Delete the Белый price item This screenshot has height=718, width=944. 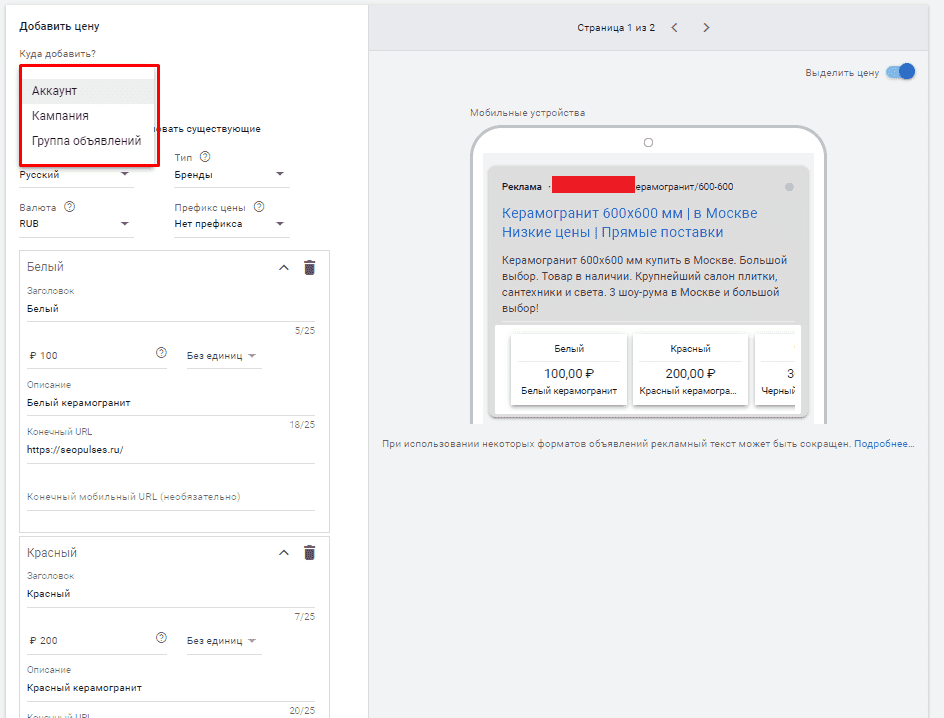click(x=309, y=267)
